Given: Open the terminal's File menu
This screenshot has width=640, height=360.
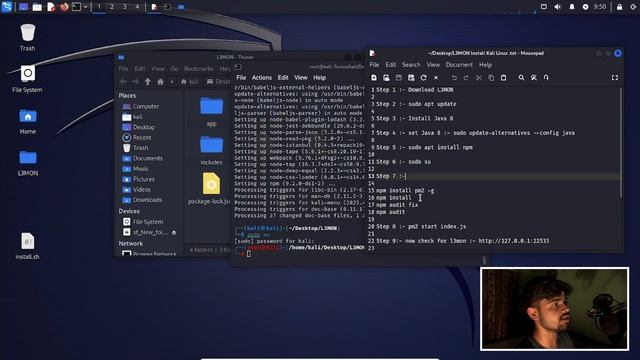Looking at the screenshot, I should (241, 78).
